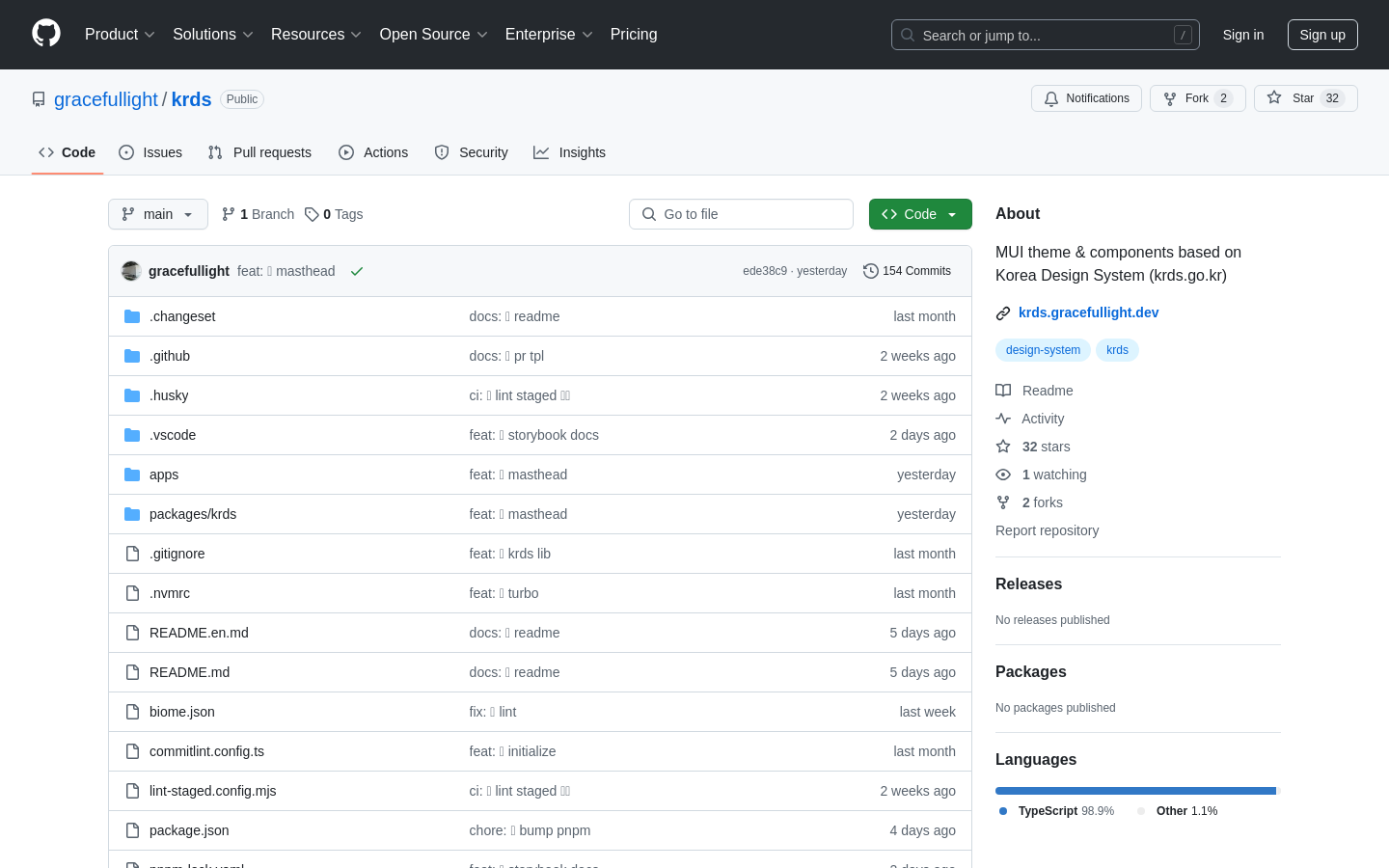
Task: Select the .gitignore file icon
Action: point(132,554)
